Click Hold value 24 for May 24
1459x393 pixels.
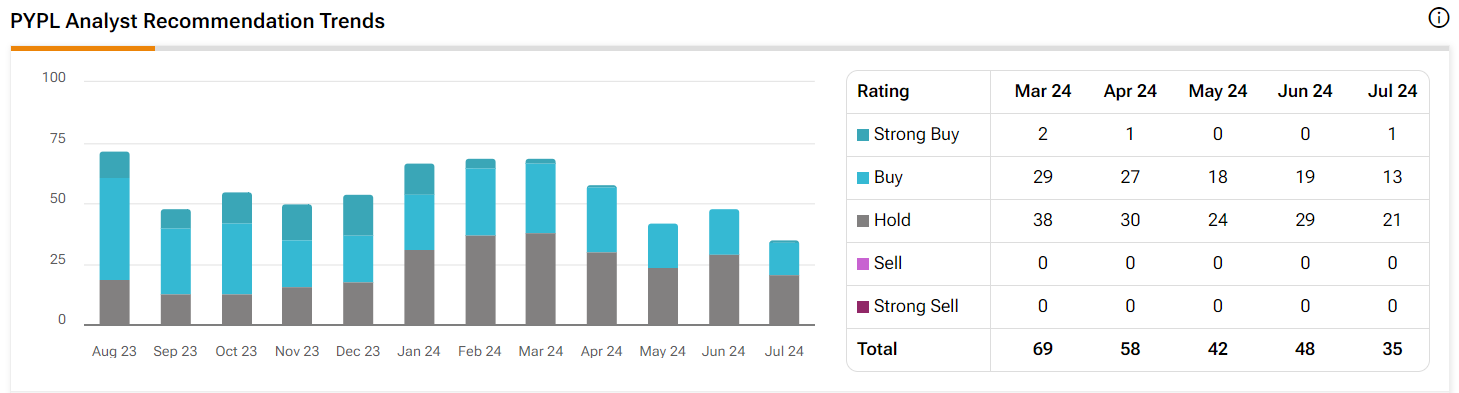[1218, 220]
